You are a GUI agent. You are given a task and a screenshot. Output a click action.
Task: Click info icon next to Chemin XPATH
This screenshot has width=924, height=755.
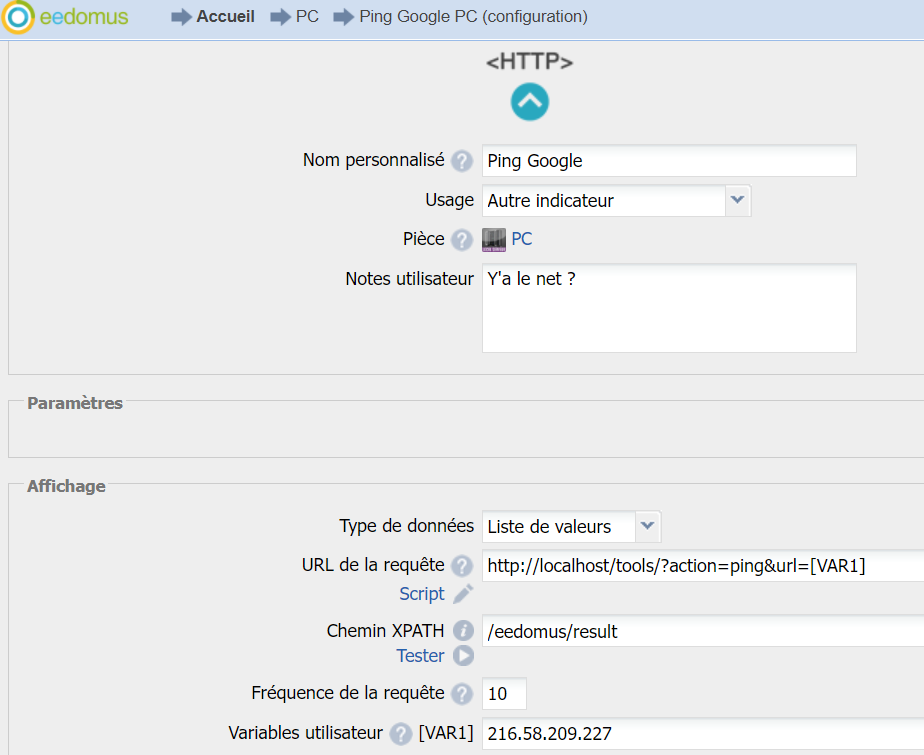click(462, 631)
